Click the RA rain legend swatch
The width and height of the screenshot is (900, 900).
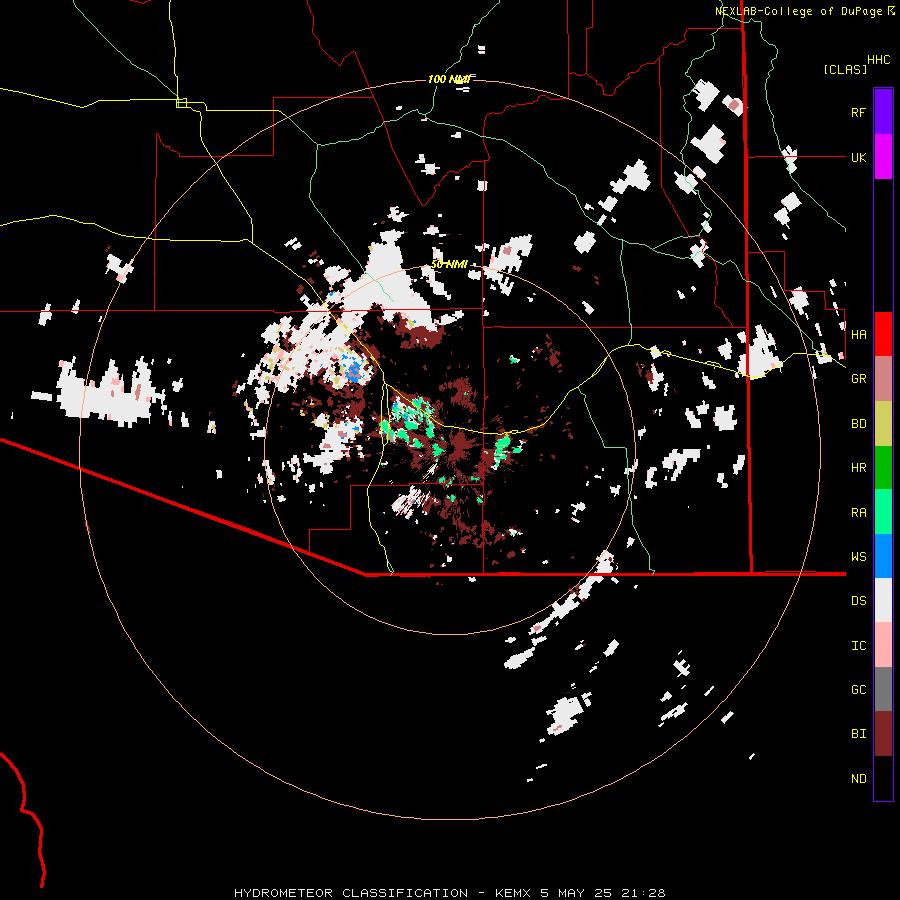pos(883,511)
